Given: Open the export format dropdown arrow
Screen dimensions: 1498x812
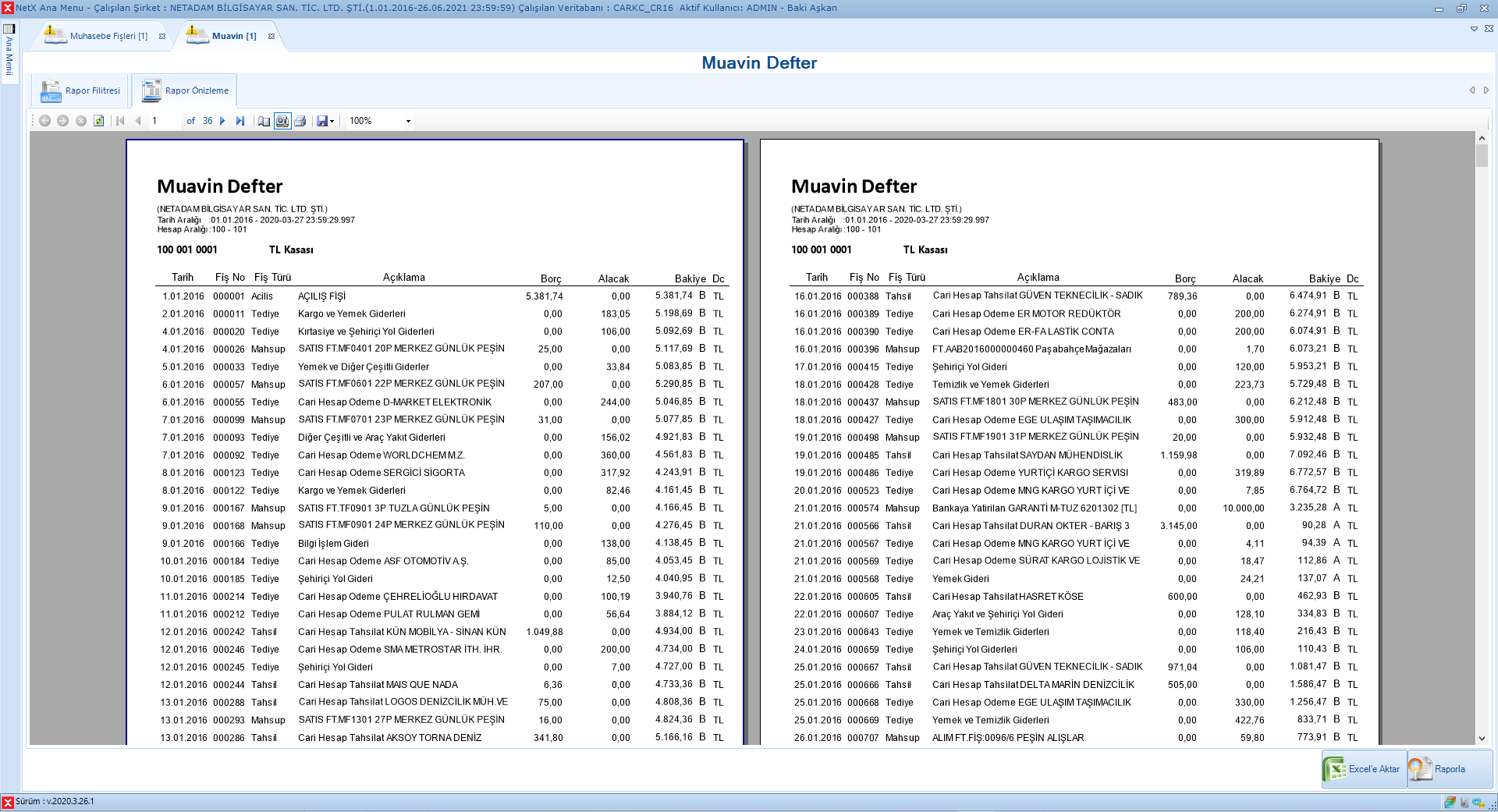Looking at the screenshot, I should coord(332,121).
